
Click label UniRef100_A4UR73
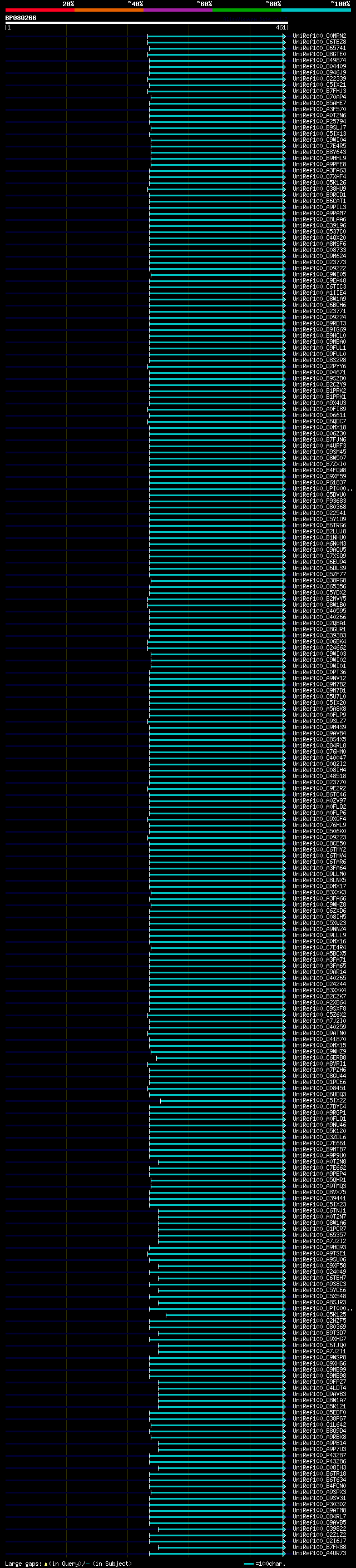coord(319,1553)
